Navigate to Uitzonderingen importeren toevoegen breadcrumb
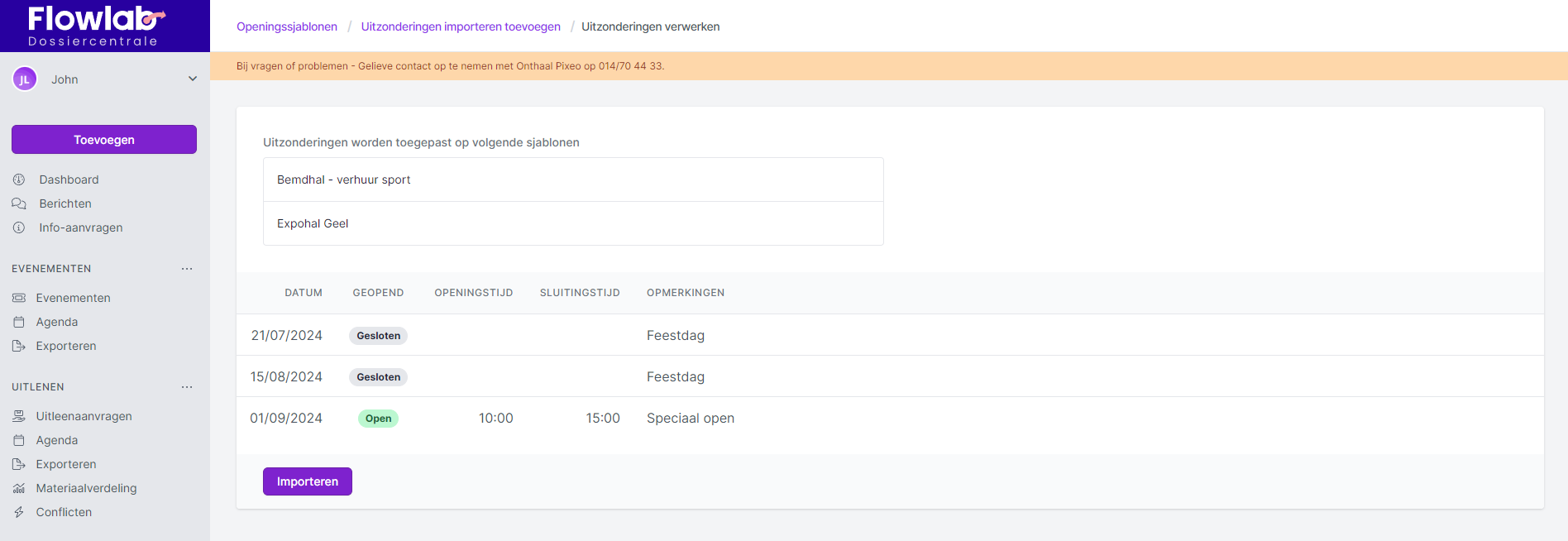The width and height of the screenshot is (1568, 541). point(461,26)
